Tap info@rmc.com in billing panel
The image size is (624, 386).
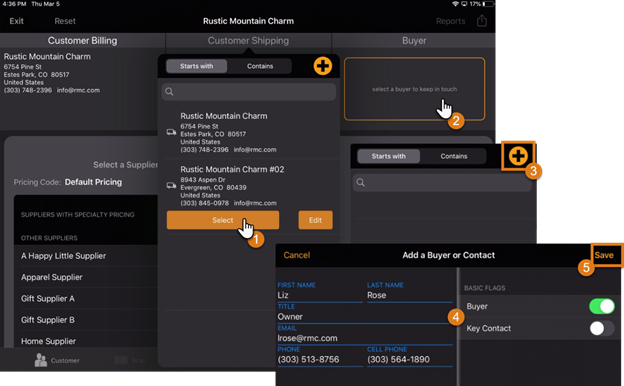point(78,90)
